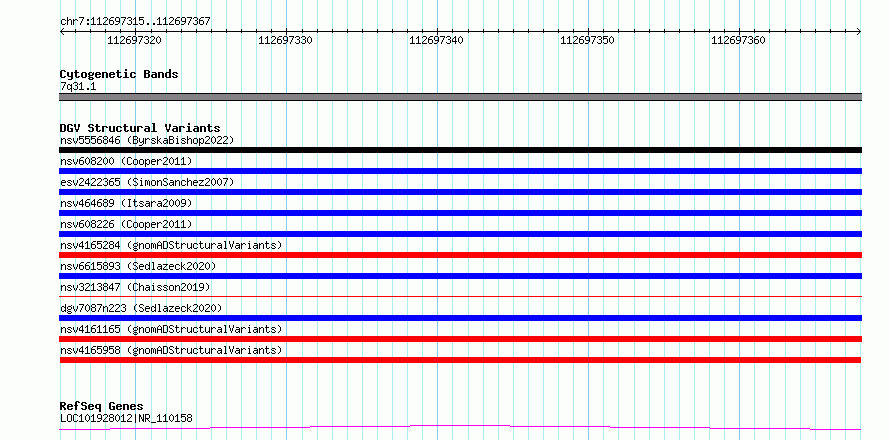890x440 pixels.
Task: Click the nsv5556846 black variant bar
Action: [460, 150]
